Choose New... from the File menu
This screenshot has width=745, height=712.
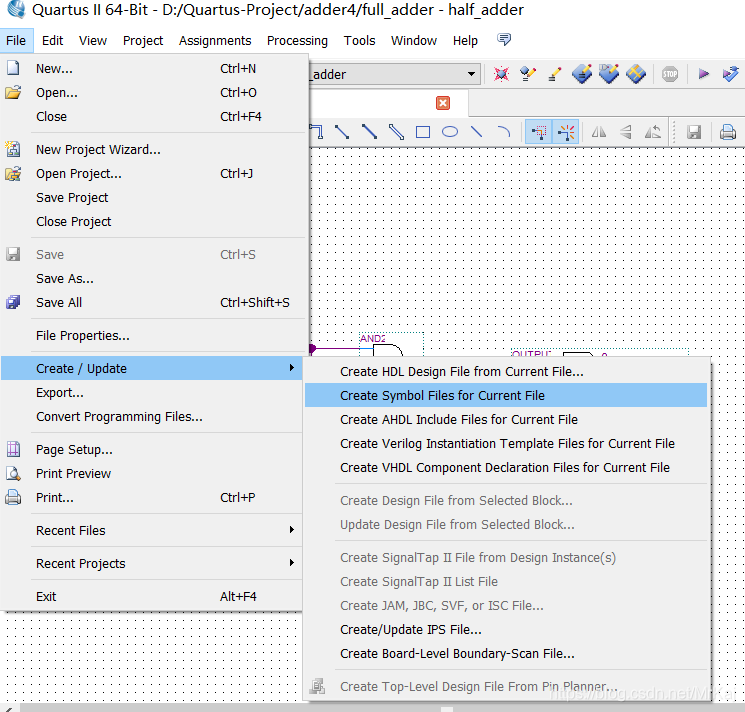[x=152, y=68]
